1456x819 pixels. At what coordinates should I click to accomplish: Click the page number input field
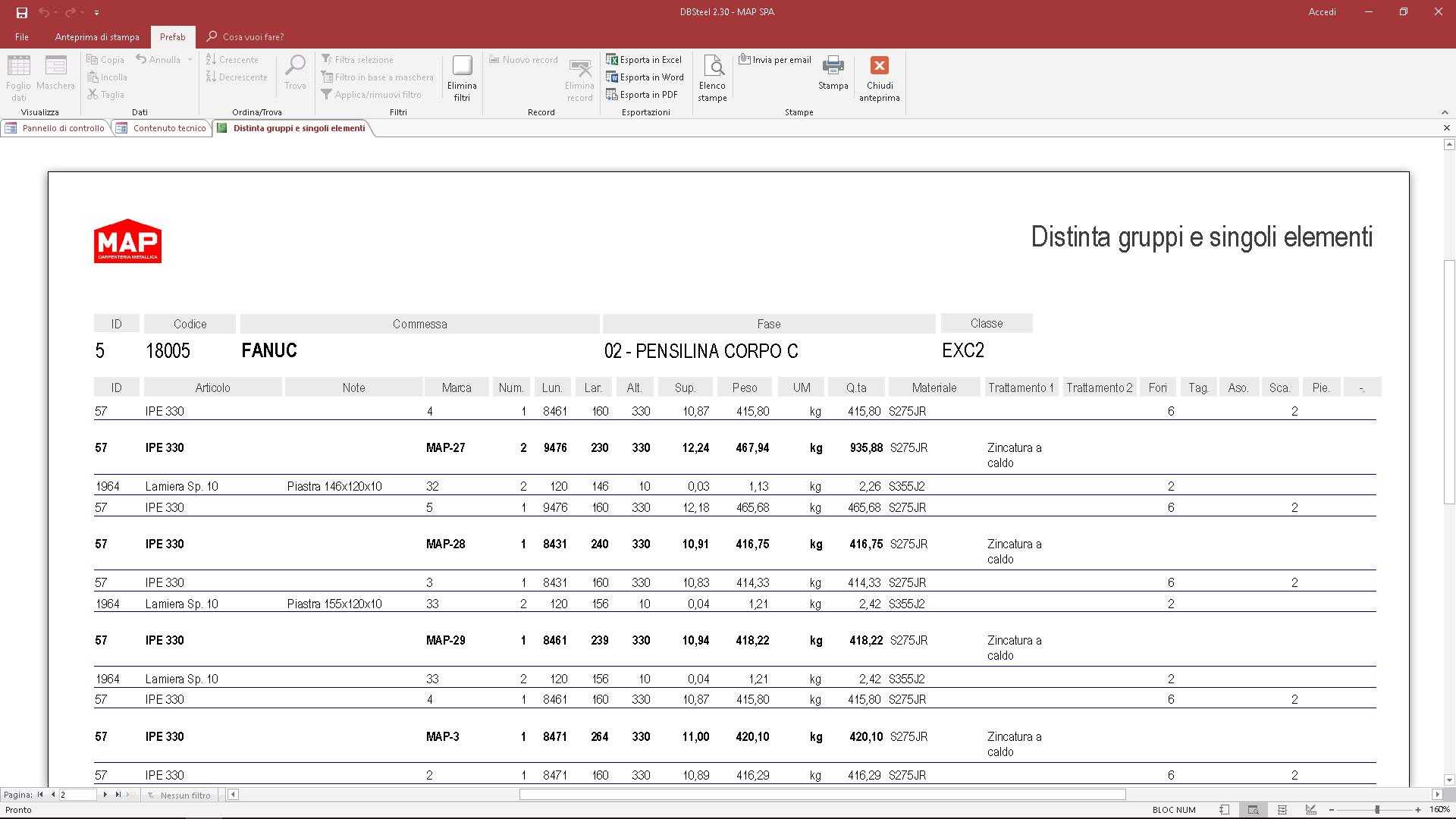click(77, 795)
